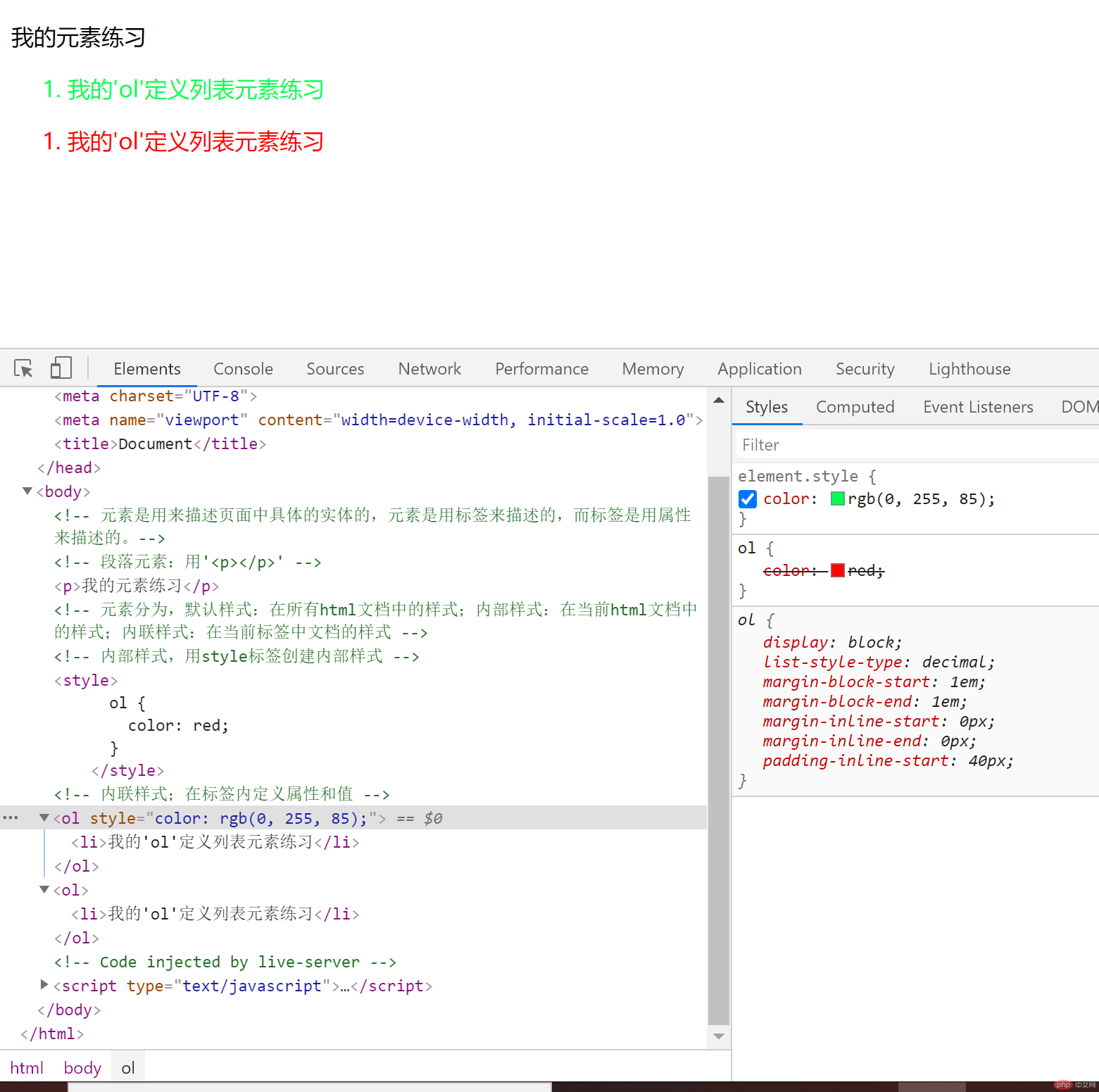
Task: Select body in the breadcrumb bar
Action: coord(82,1067)
